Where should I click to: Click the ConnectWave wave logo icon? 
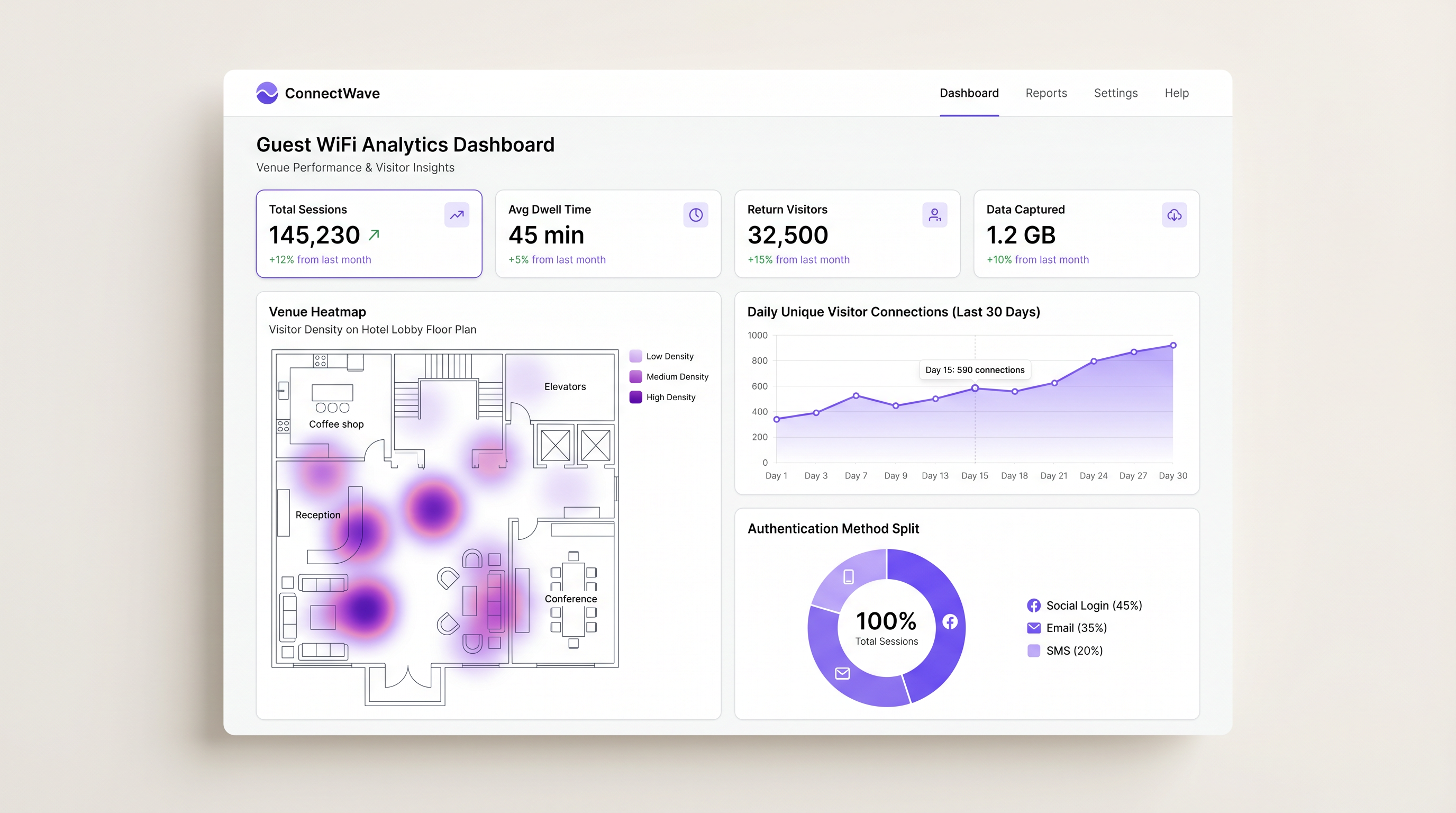266,93
